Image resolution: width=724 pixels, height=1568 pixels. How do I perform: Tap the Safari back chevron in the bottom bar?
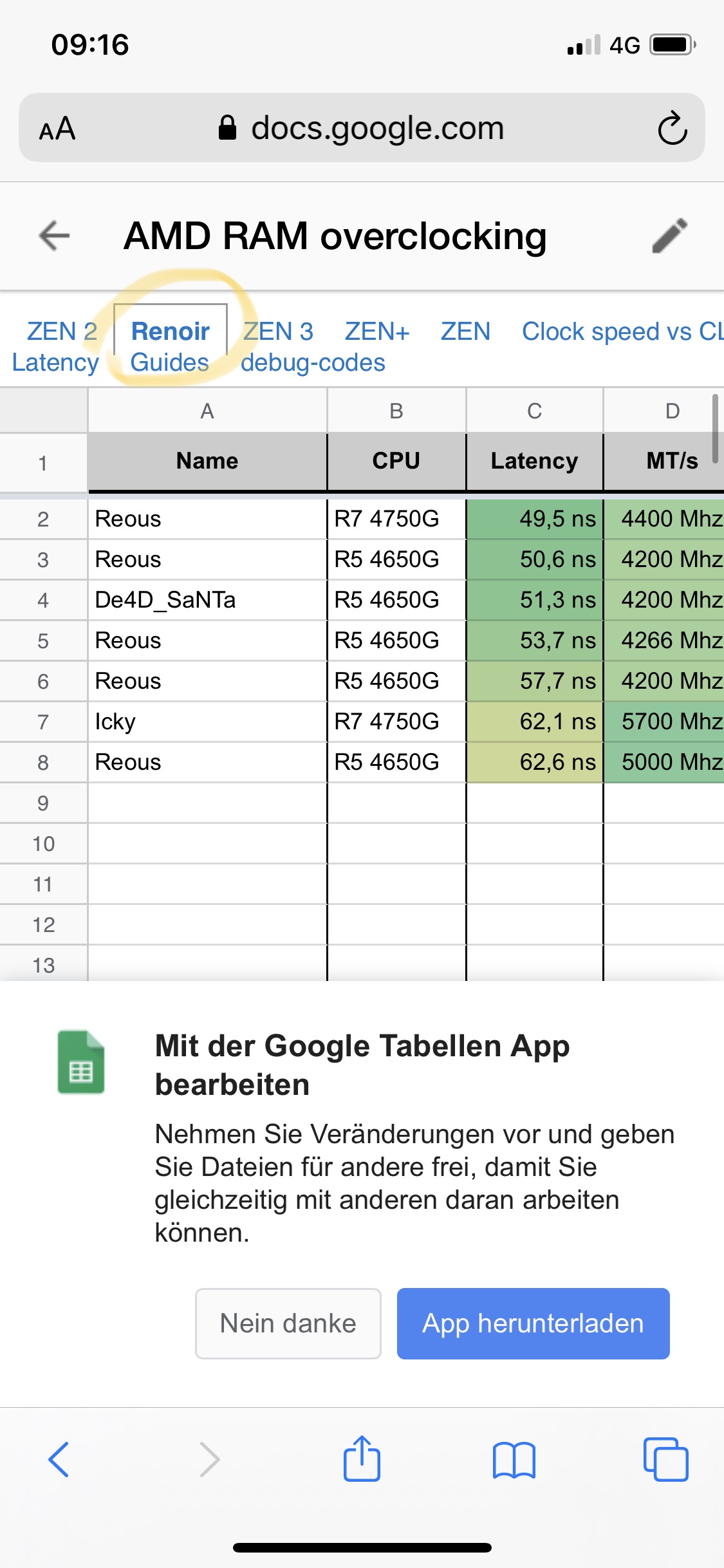pyautogui.click(x=59, y=1459)
